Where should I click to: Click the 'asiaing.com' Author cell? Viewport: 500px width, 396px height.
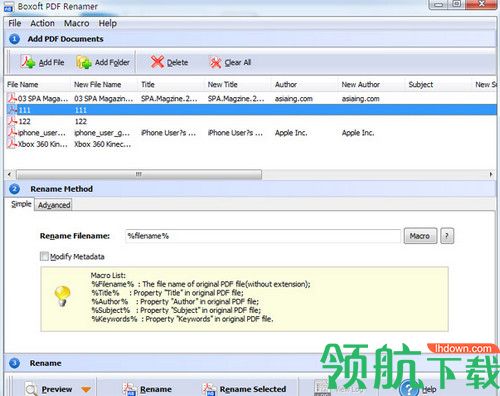(x=294, y=98)
